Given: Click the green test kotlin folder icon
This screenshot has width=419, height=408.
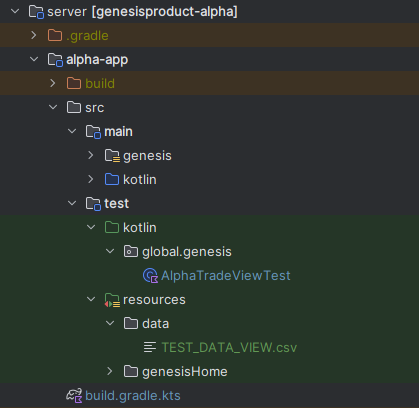Looking at the screenshot, I should [112, 227].
